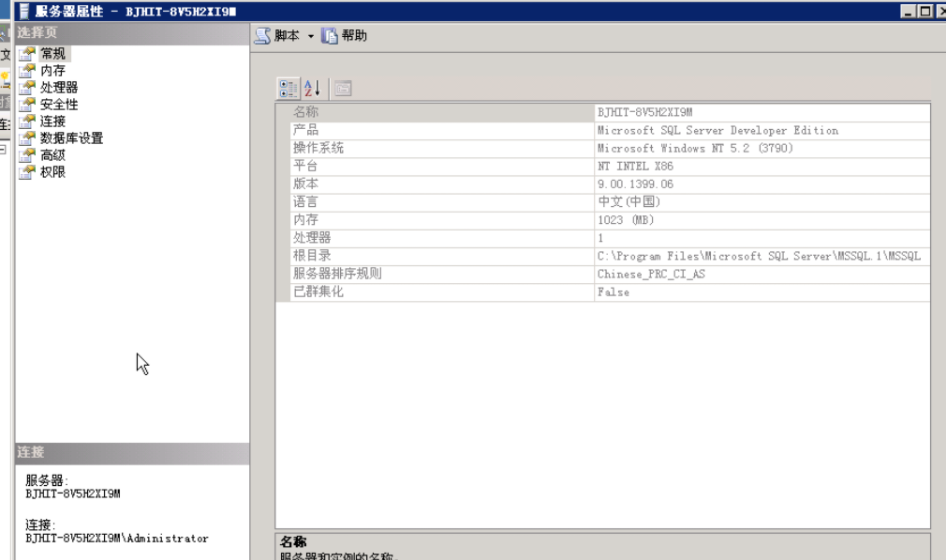946x560 pixels.
Task: Click the 脚本 button label
Action: [x=287, y=36]
